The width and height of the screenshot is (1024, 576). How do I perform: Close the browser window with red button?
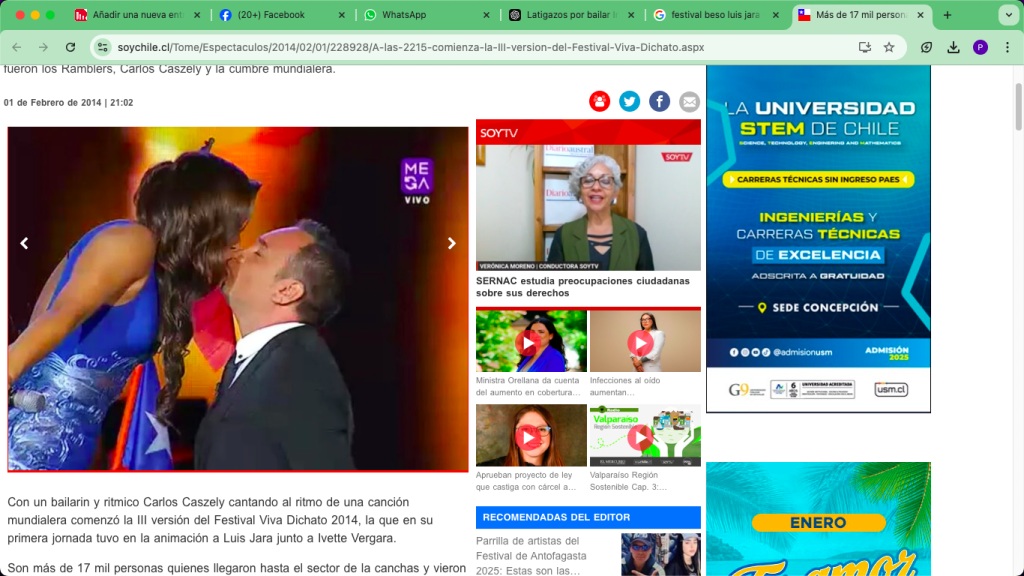click(20, 15)
